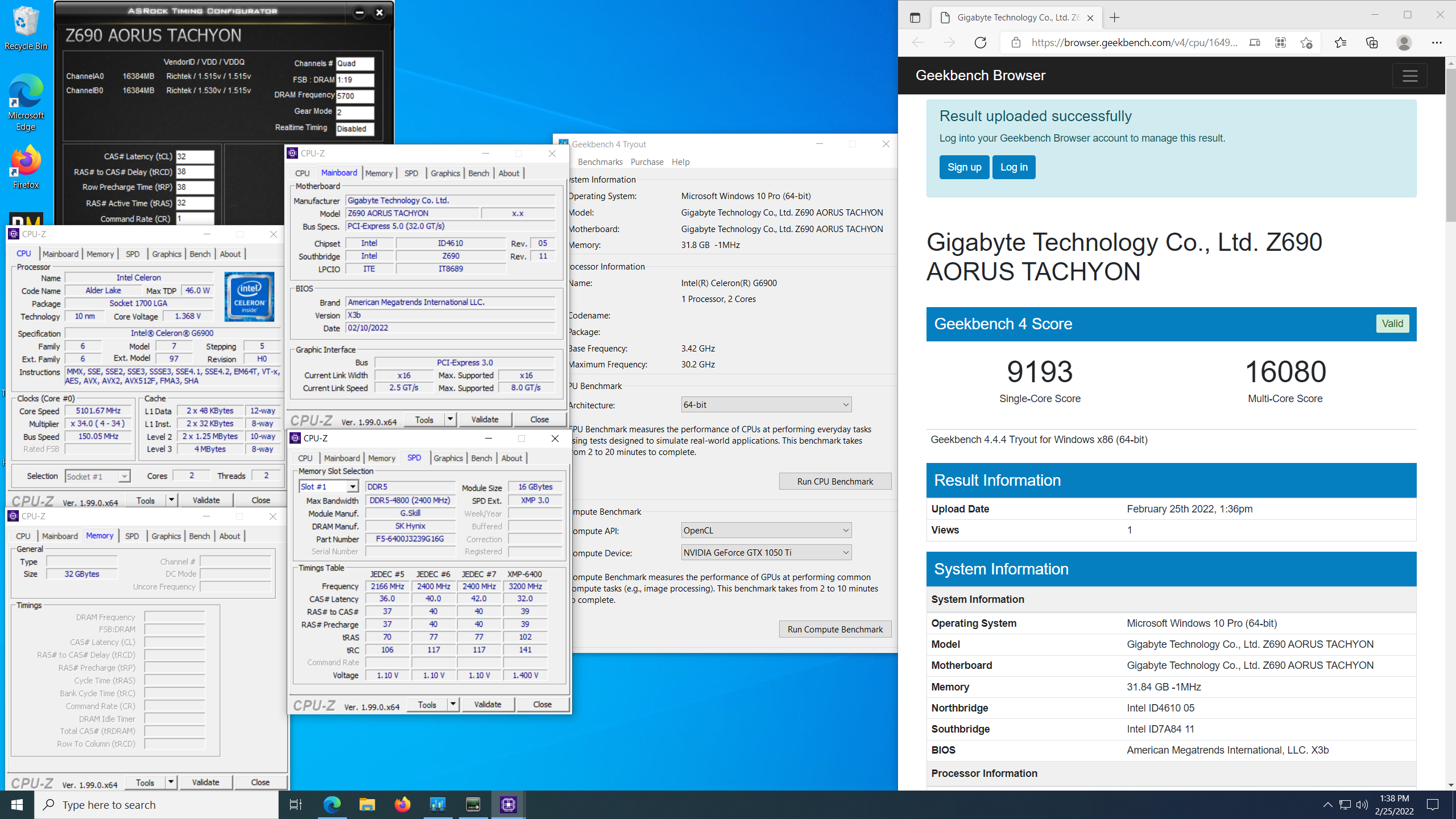Viewport: 1456px width, 819px height.
Task: Switch to CPU-Z in the taskbar
Action: coord(508,804)
